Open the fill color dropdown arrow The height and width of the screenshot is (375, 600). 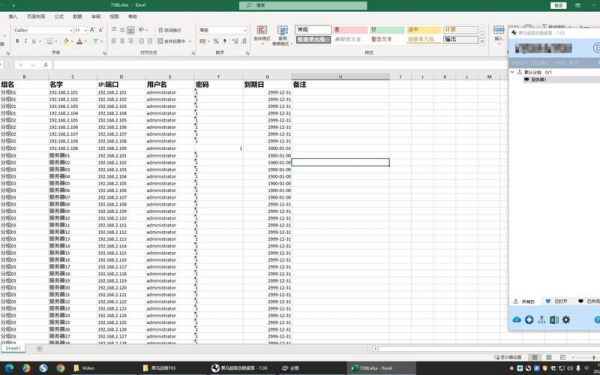pyautogui.click(x=72, y=41)
